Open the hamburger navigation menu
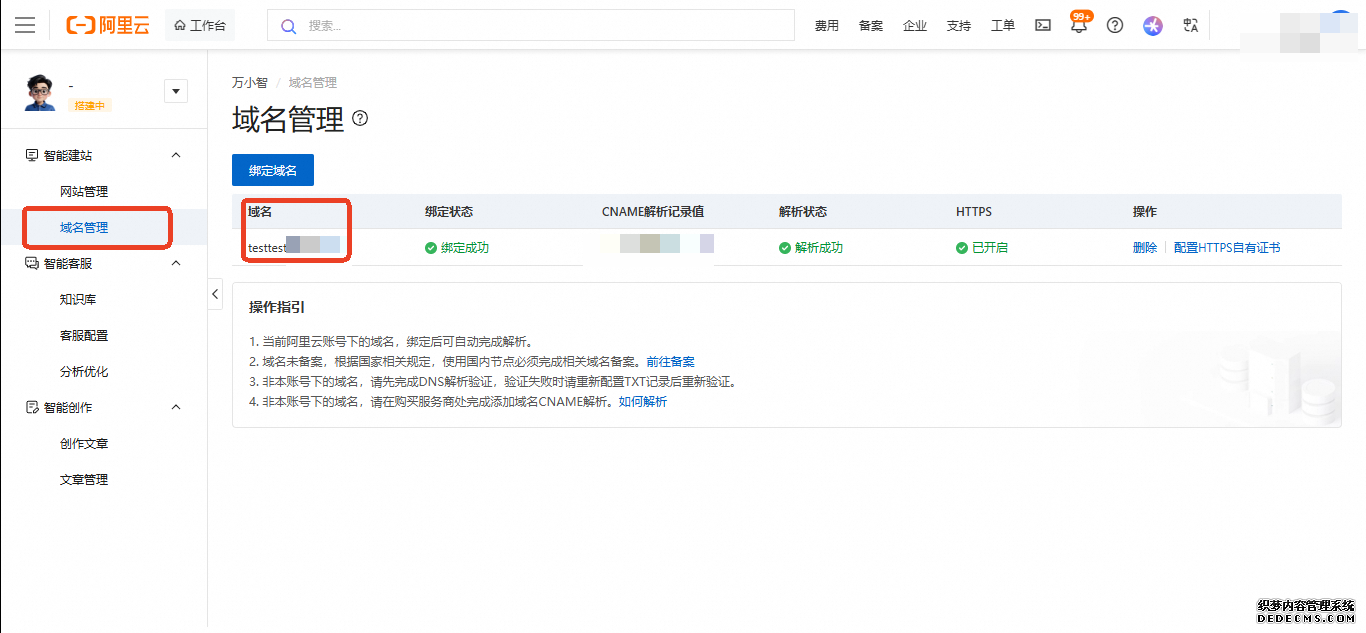Viewport: 1366px width, 633px height. (x=25, y=25)
